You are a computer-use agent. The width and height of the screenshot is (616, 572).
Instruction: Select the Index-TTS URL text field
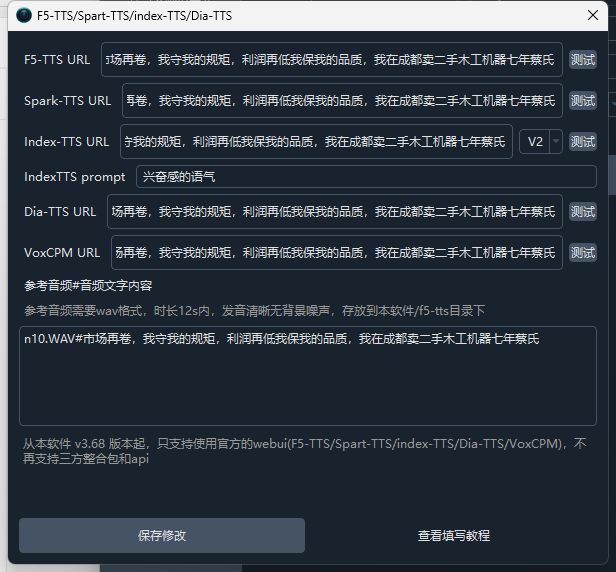click(x=316, y=142)
